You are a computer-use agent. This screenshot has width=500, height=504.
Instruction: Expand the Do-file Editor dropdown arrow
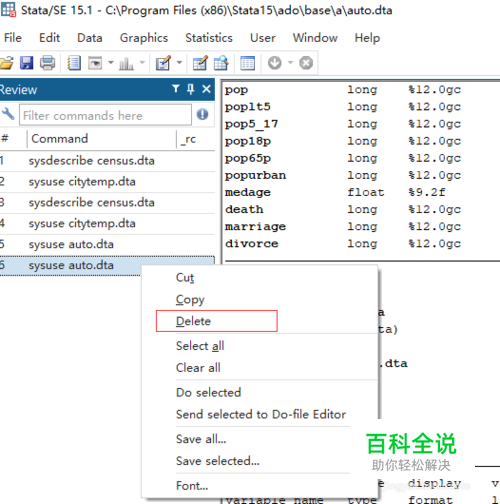point(179,62)
